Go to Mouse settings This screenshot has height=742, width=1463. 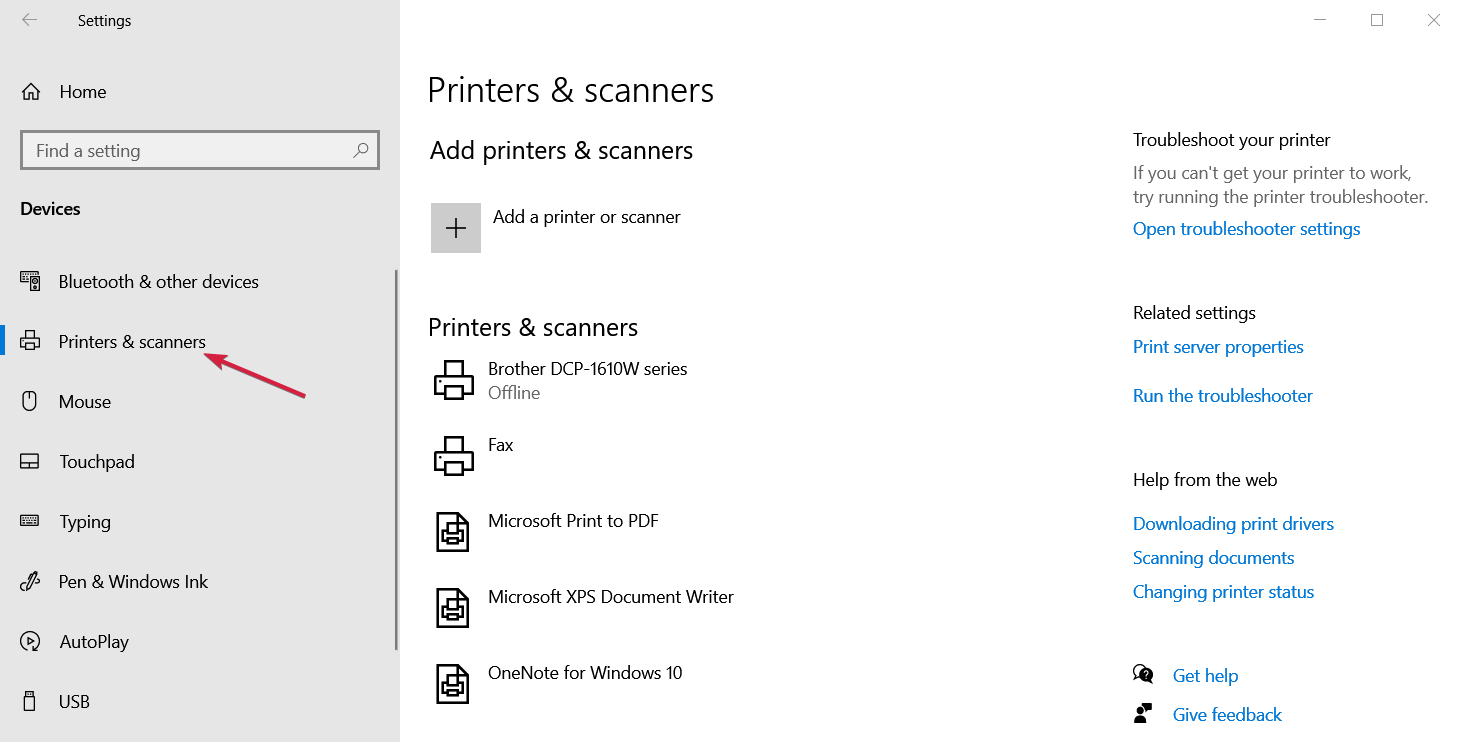click(85, 402)
